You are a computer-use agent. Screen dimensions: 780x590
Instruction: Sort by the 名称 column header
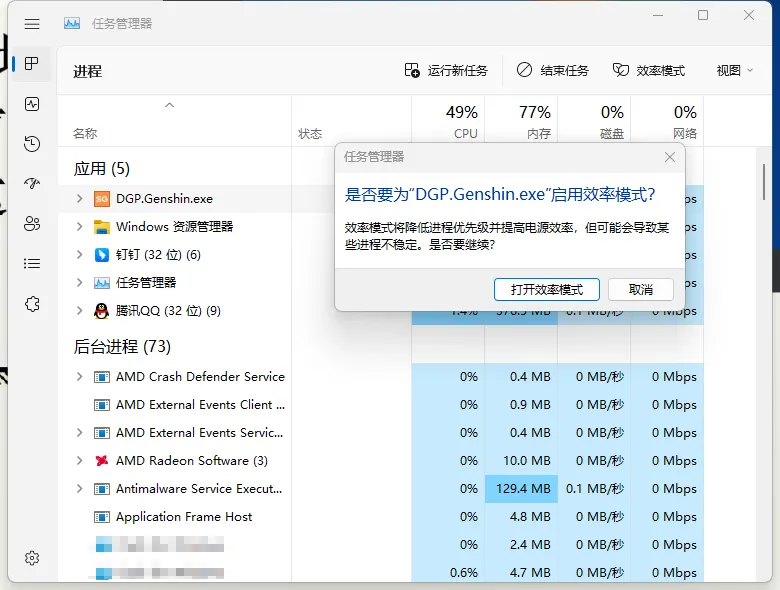(174, 121)
